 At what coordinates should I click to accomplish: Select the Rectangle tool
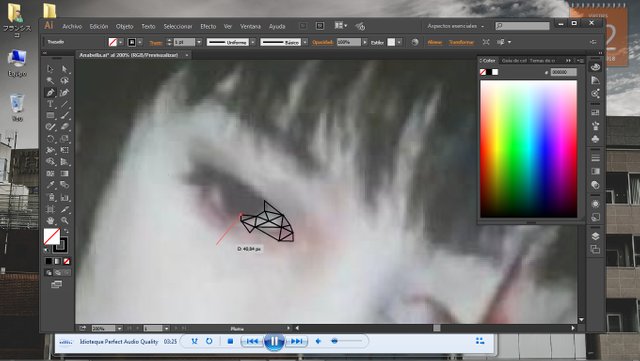point(50,115)
